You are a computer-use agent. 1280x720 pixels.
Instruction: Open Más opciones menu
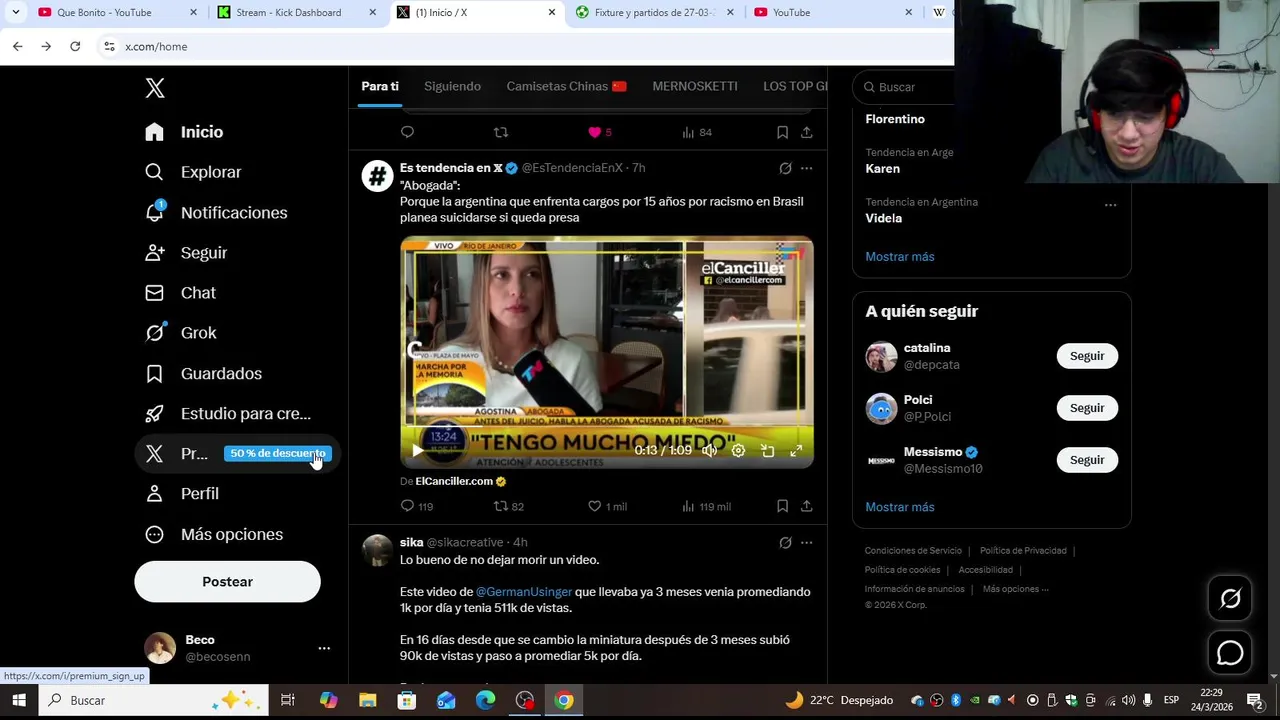point(214,534)
